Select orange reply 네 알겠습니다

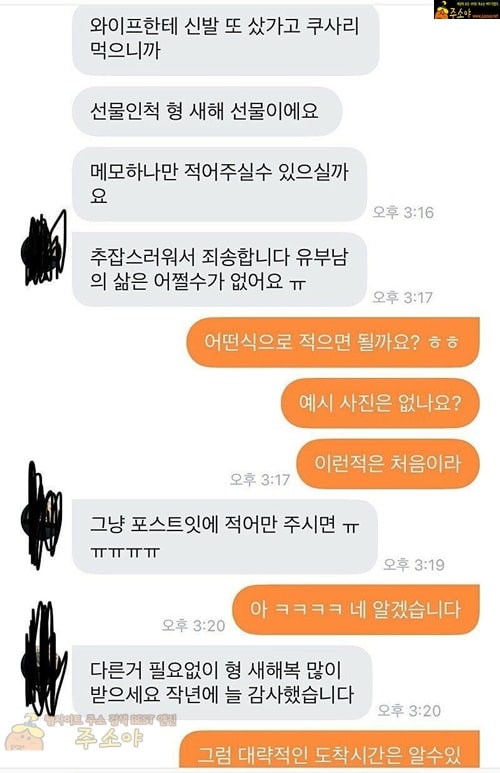356,610
